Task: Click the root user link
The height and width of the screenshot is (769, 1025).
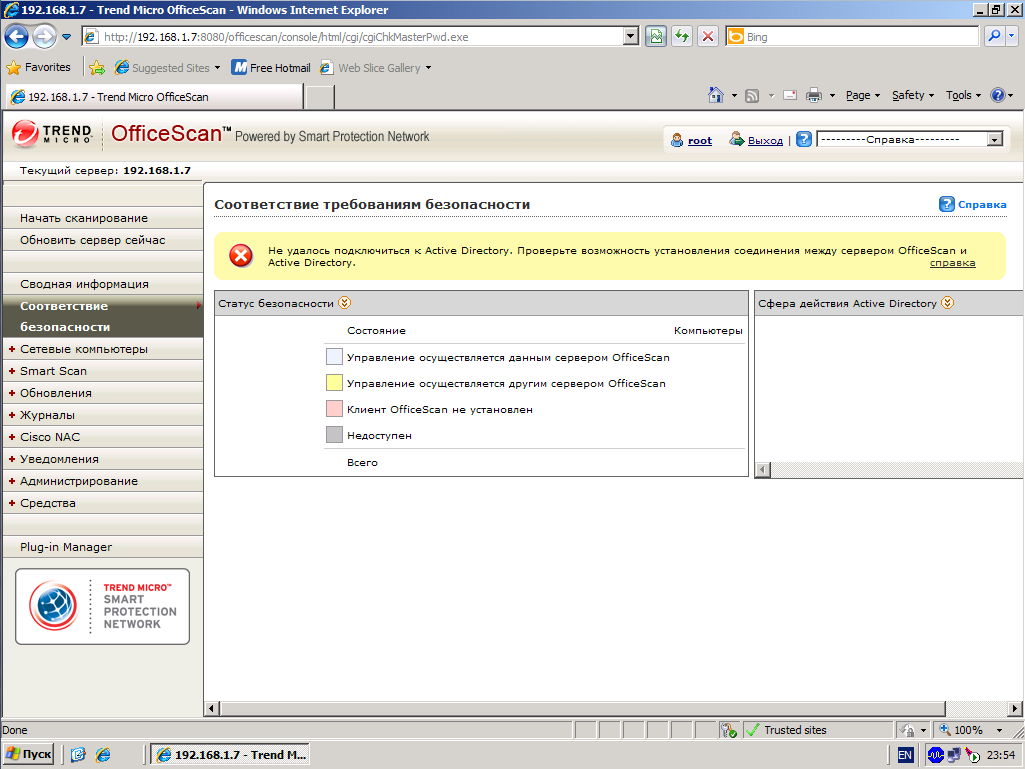Action: (699, 140)
